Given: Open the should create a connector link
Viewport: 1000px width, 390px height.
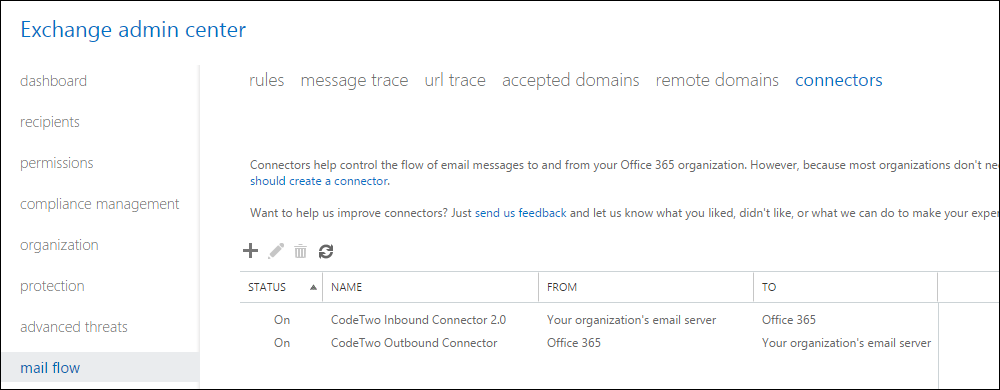Looking at the screenshot, I should click(x=318, y=181).
